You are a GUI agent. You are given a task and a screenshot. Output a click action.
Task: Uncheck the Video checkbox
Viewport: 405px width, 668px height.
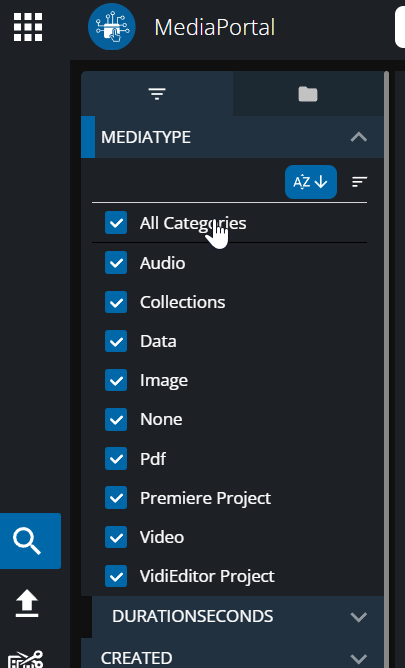116,537
